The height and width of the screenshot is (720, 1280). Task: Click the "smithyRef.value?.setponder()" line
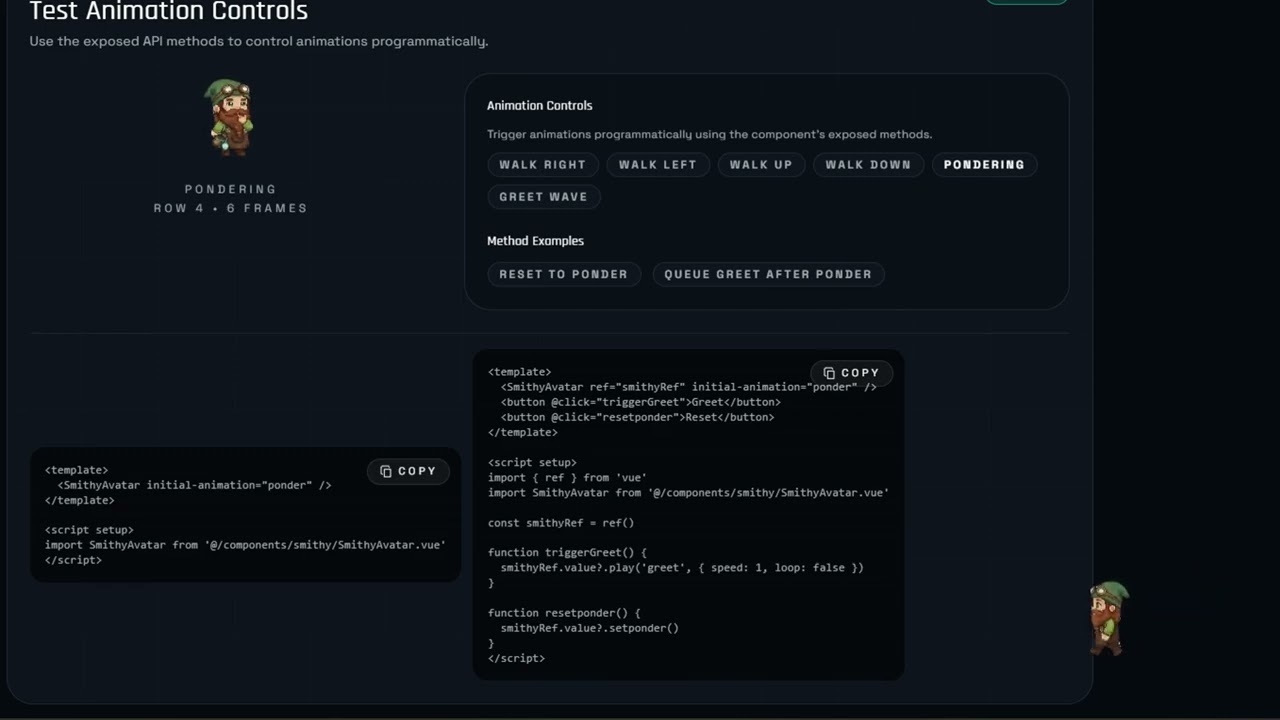[x=590, y=628]
